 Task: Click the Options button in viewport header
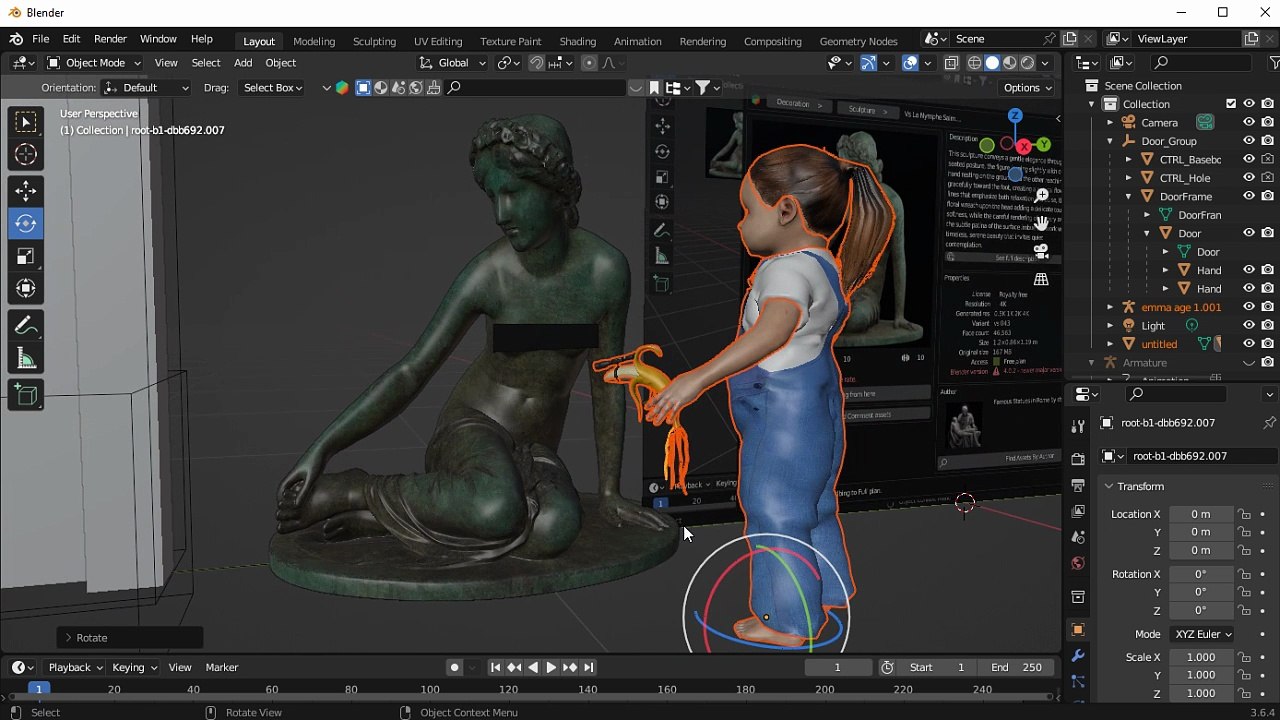[x=1027, y=88]
